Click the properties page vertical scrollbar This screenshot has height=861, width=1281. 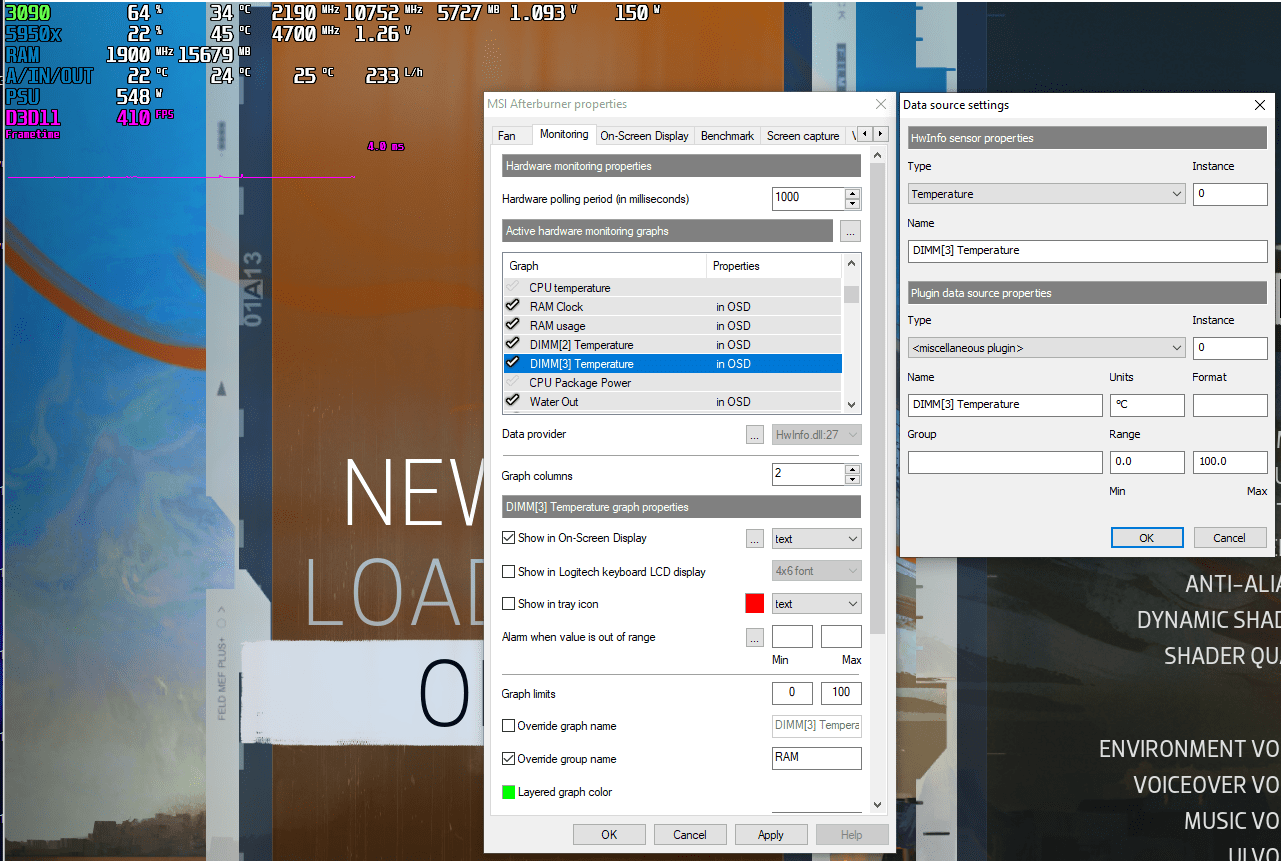click(x=877, y=400)
